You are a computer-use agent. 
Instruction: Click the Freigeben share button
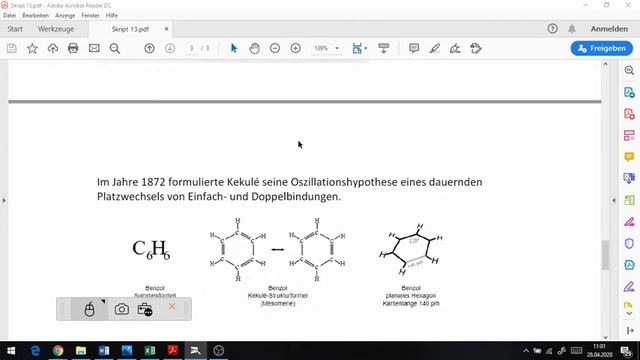pyautogui.click(x=602, y=49)
